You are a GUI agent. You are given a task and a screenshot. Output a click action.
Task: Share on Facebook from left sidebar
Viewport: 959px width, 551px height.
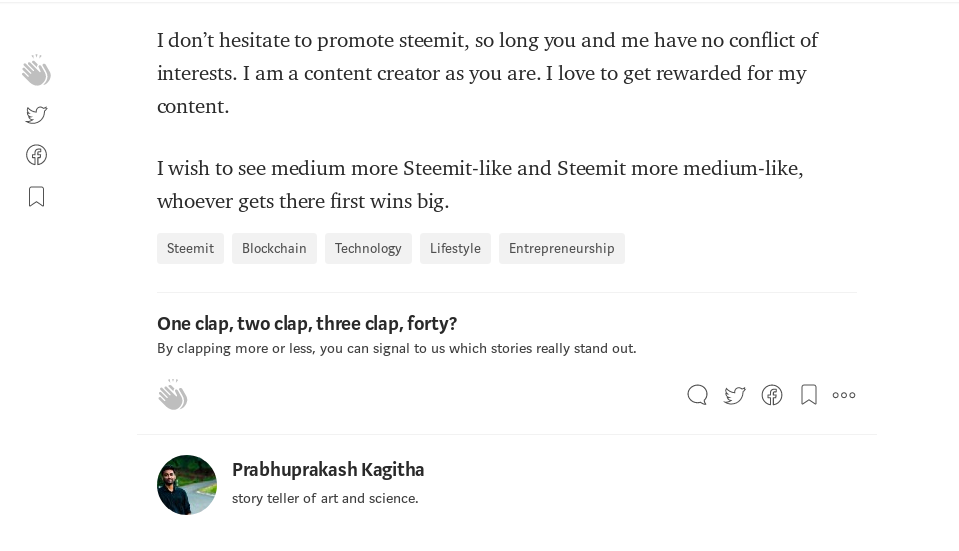pyautogui.click(x=37, y=155)
